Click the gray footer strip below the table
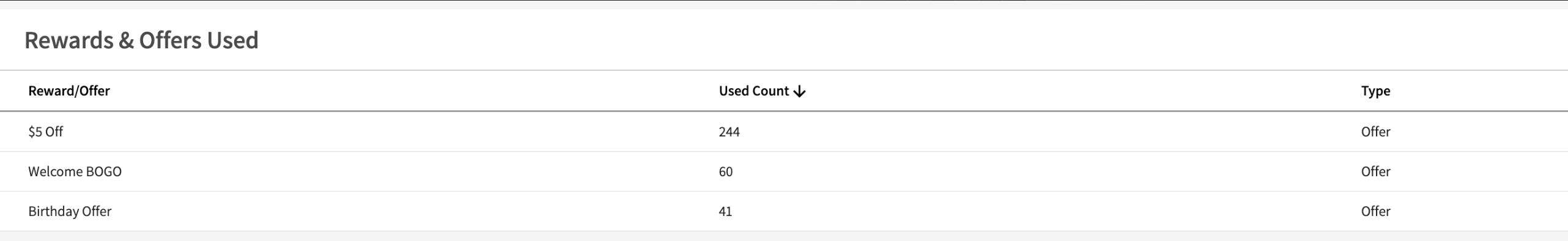The image size is (1568, 241). pos(784,236)
